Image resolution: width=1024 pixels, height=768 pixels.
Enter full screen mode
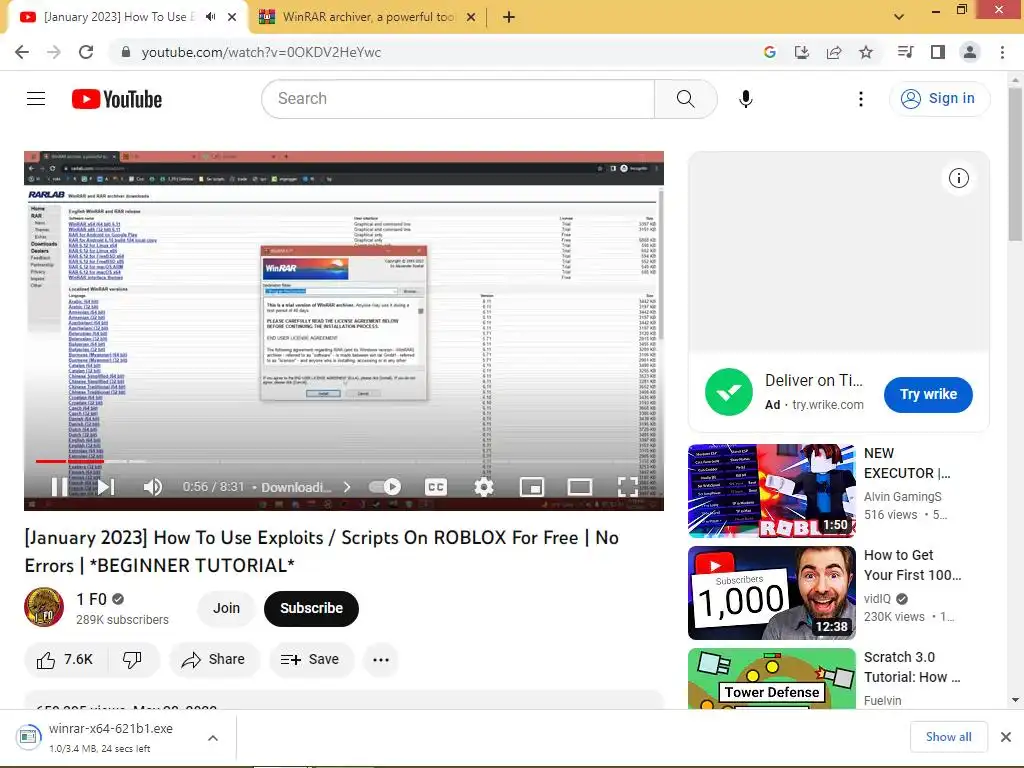[628, 487]
